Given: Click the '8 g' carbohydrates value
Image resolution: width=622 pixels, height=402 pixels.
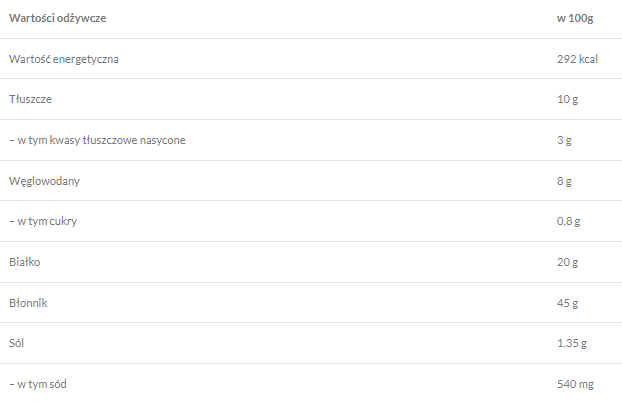Looking at the screenshot, I should pos(564,181).
